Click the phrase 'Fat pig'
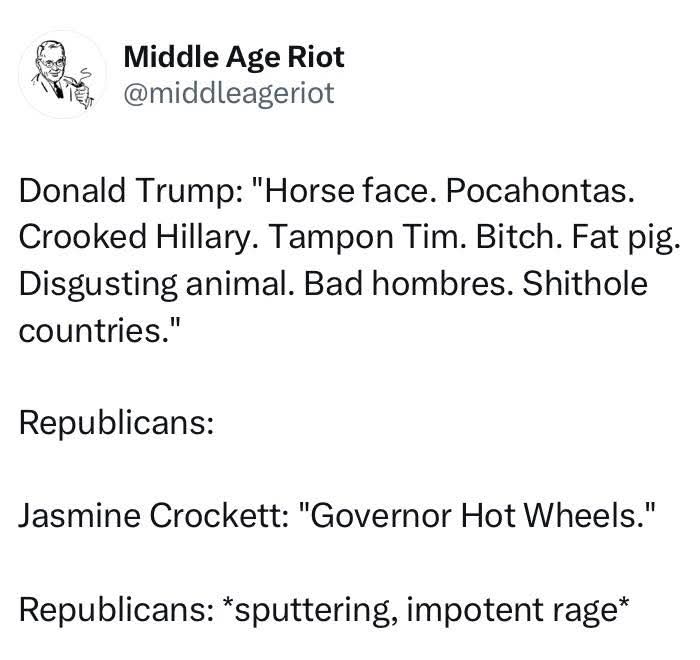700x660 pixels. pos(623,237)
